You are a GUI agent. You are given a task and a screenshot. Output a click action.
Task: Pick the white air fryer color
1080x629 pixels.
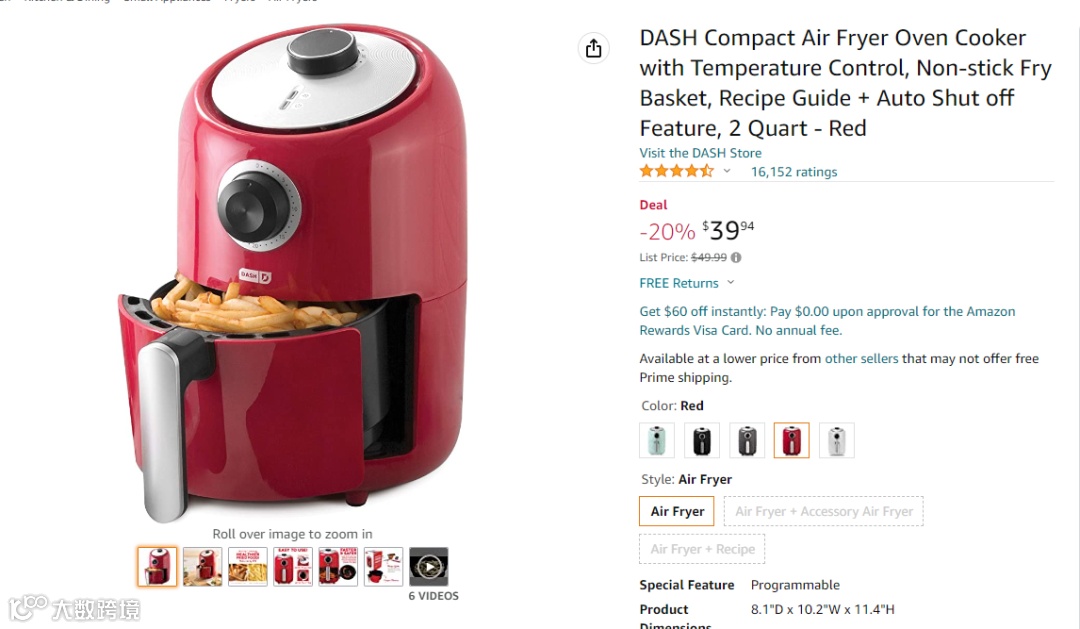[x=837, y=440]
